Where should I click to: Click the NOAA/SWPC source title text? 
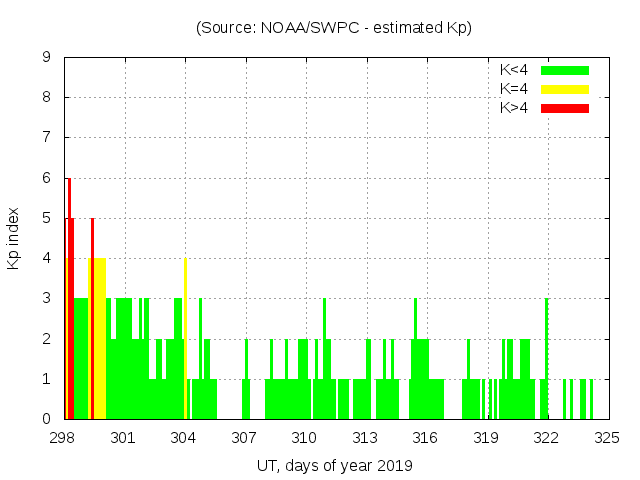tap(333, 28)
